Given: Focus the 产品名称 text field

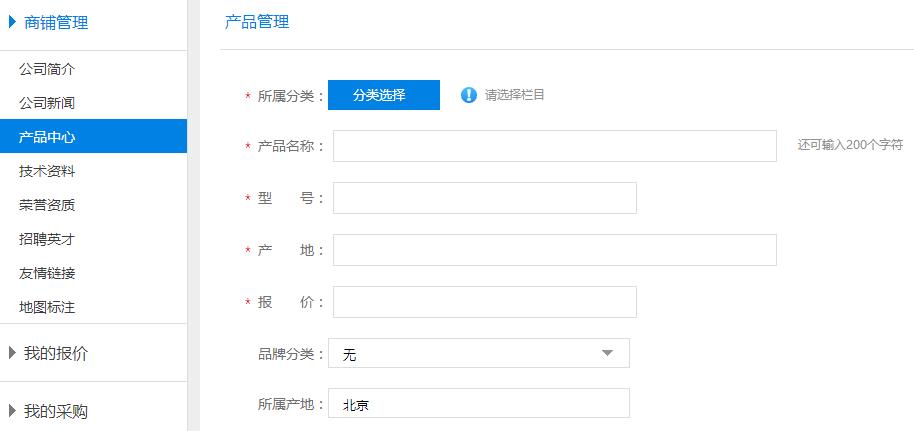Looking at the screenshot, I should (x=554, y=146).
